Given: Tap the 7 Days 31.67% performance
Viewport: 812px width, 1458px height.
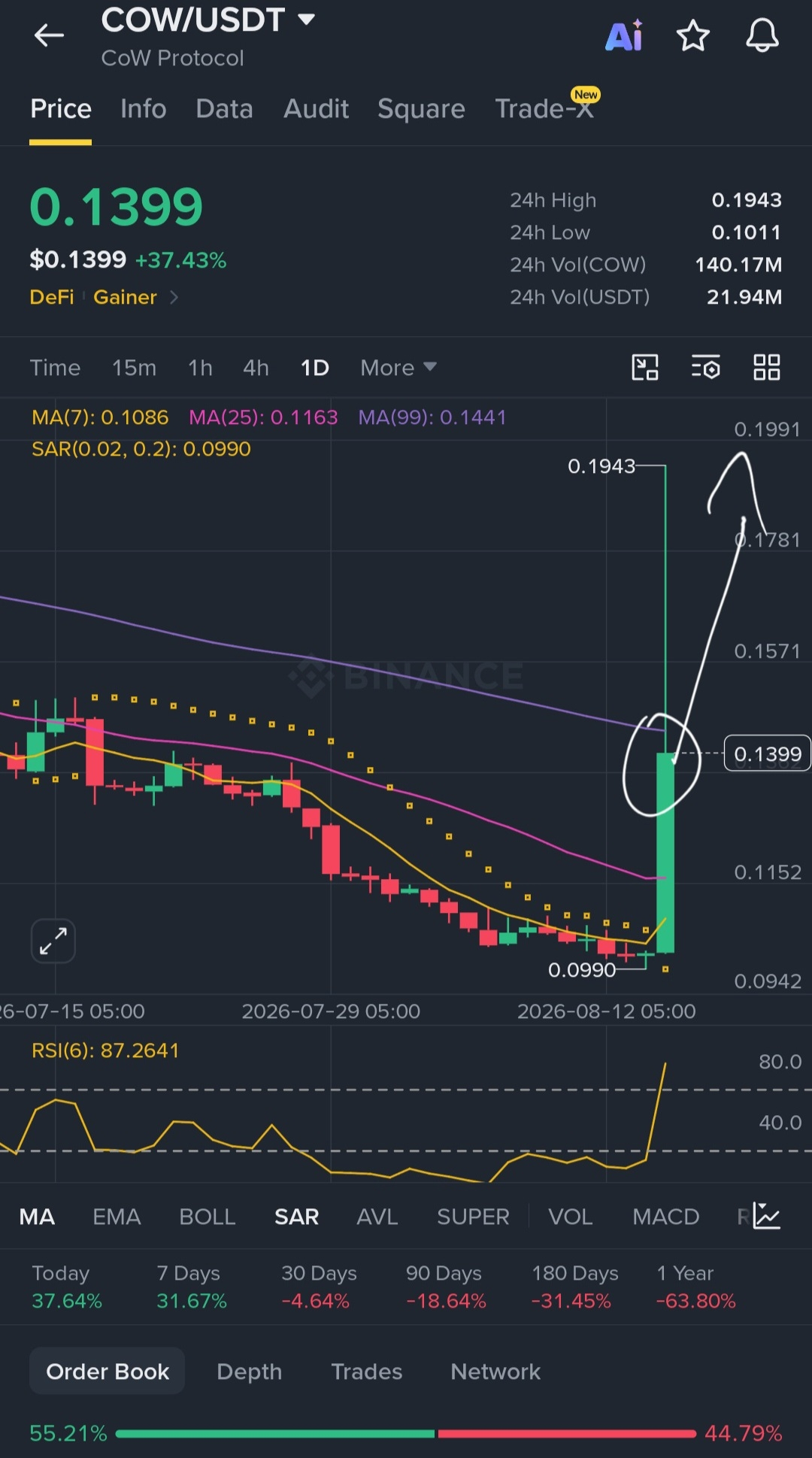Looking at the screenshot, I should tap(191, 1287).
